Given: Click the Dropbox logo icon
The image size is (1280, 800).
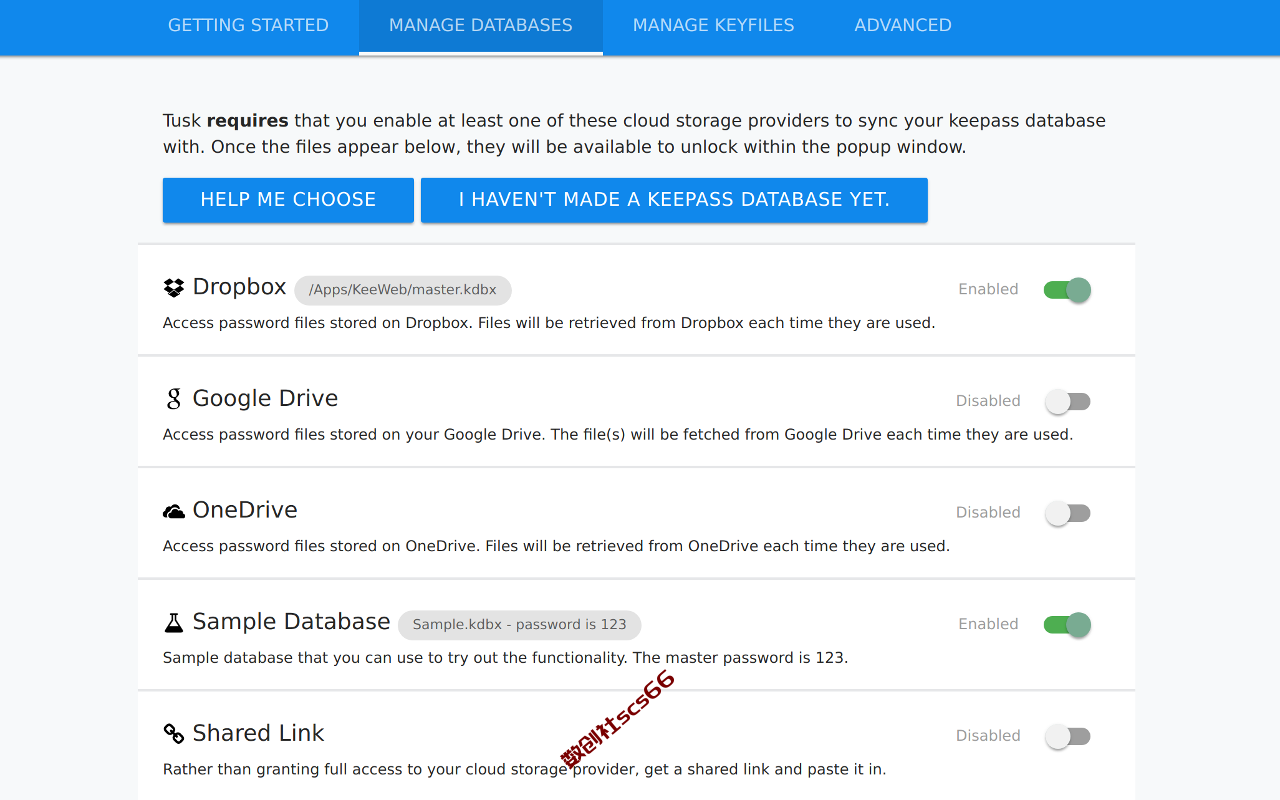Looking at the screenshot, I should click(x=174, y=288).
